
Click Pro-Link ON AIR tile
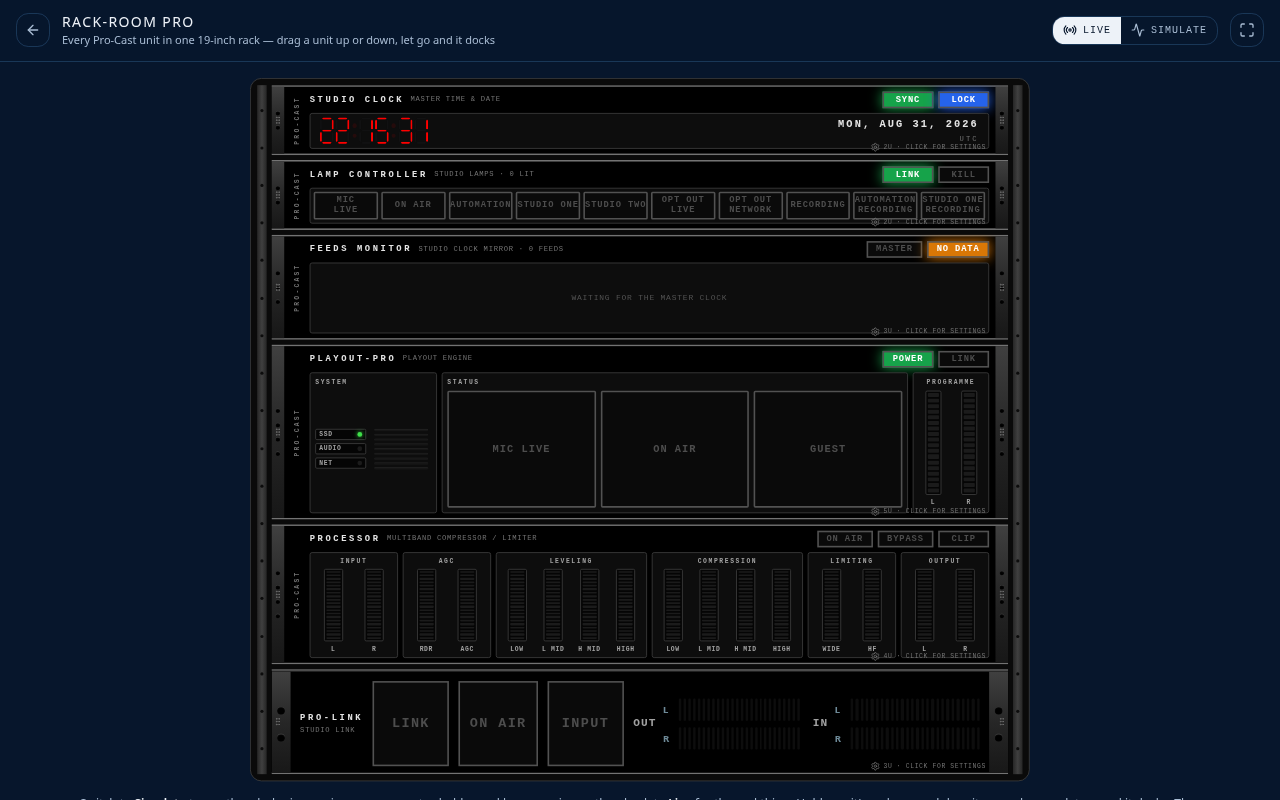pos(498,723)
